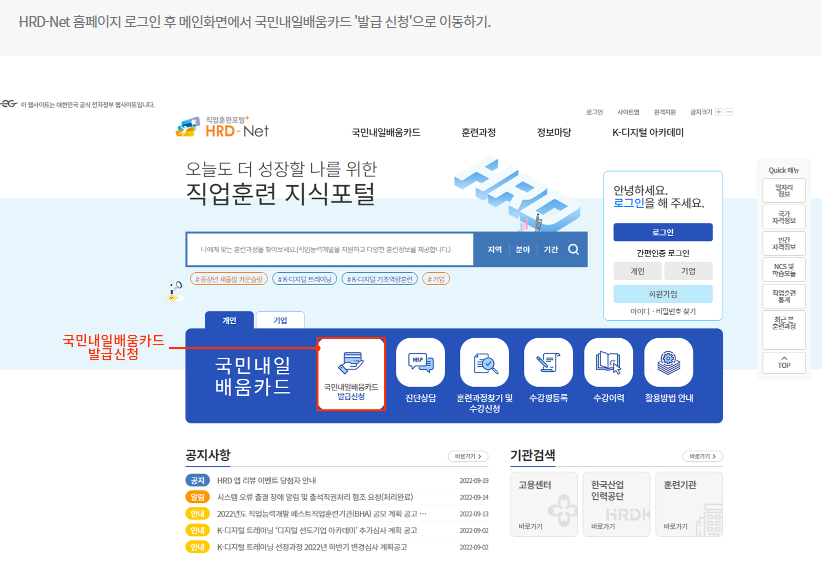Click the blue 로그인 button

pyautogui.click(x=663, y=232)
